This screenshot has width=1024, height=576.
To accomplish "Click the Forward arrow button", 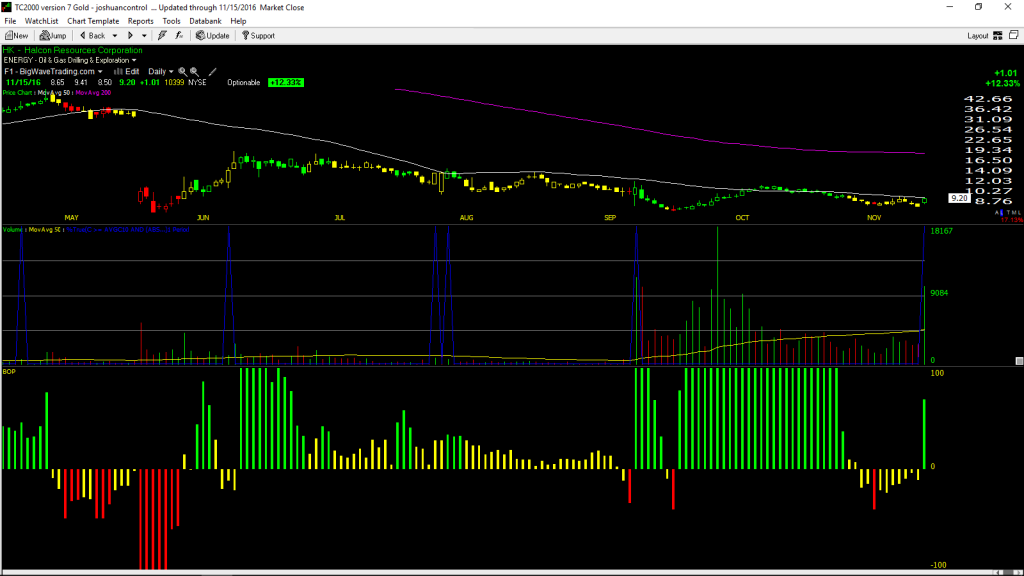I will click(x=130, y=36).
